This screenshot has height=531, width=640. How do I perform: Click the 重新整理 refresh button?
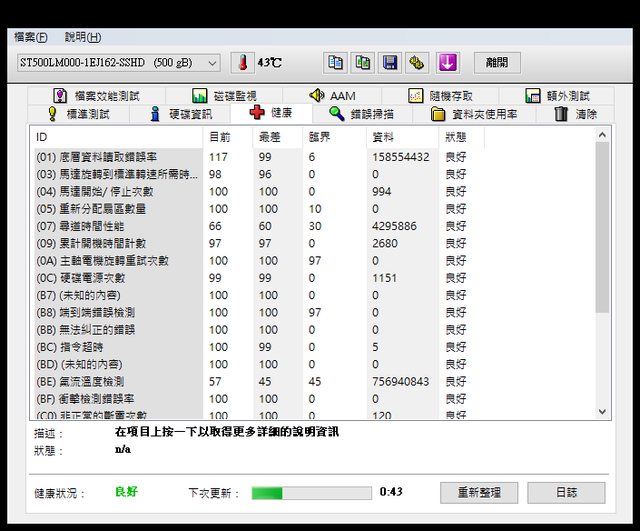[x=479, y=493]
